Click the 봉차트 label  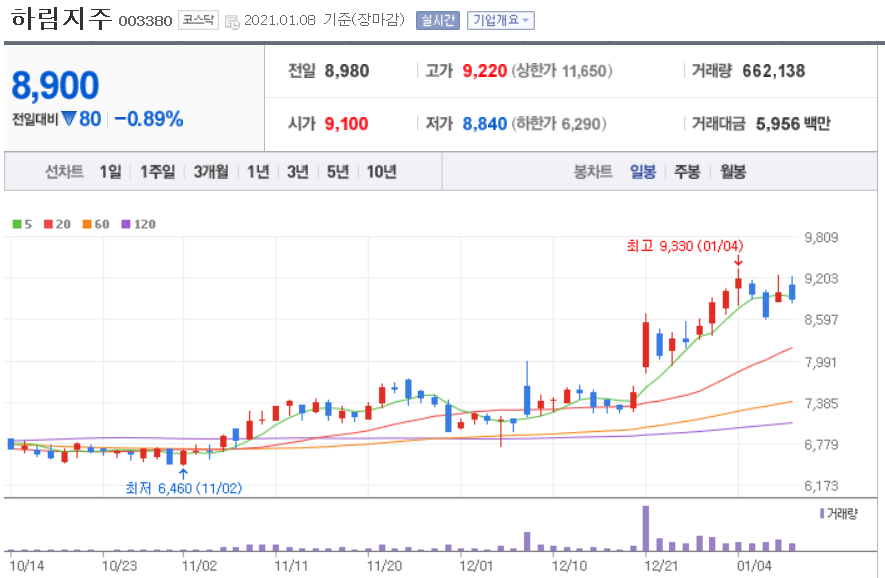coord(593,172)
